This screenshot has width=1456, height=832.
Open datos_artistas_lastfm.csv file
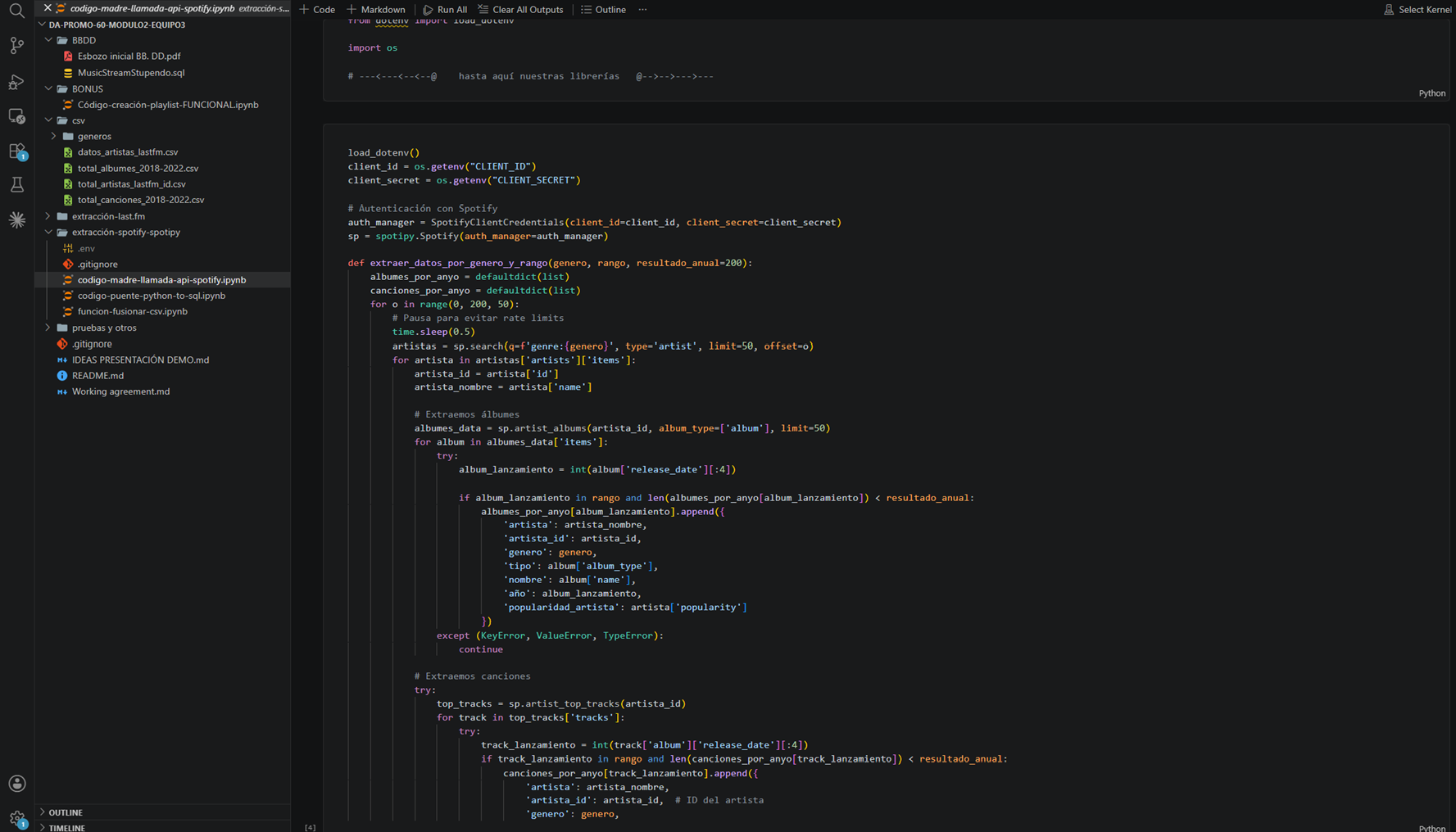[128, 152]
